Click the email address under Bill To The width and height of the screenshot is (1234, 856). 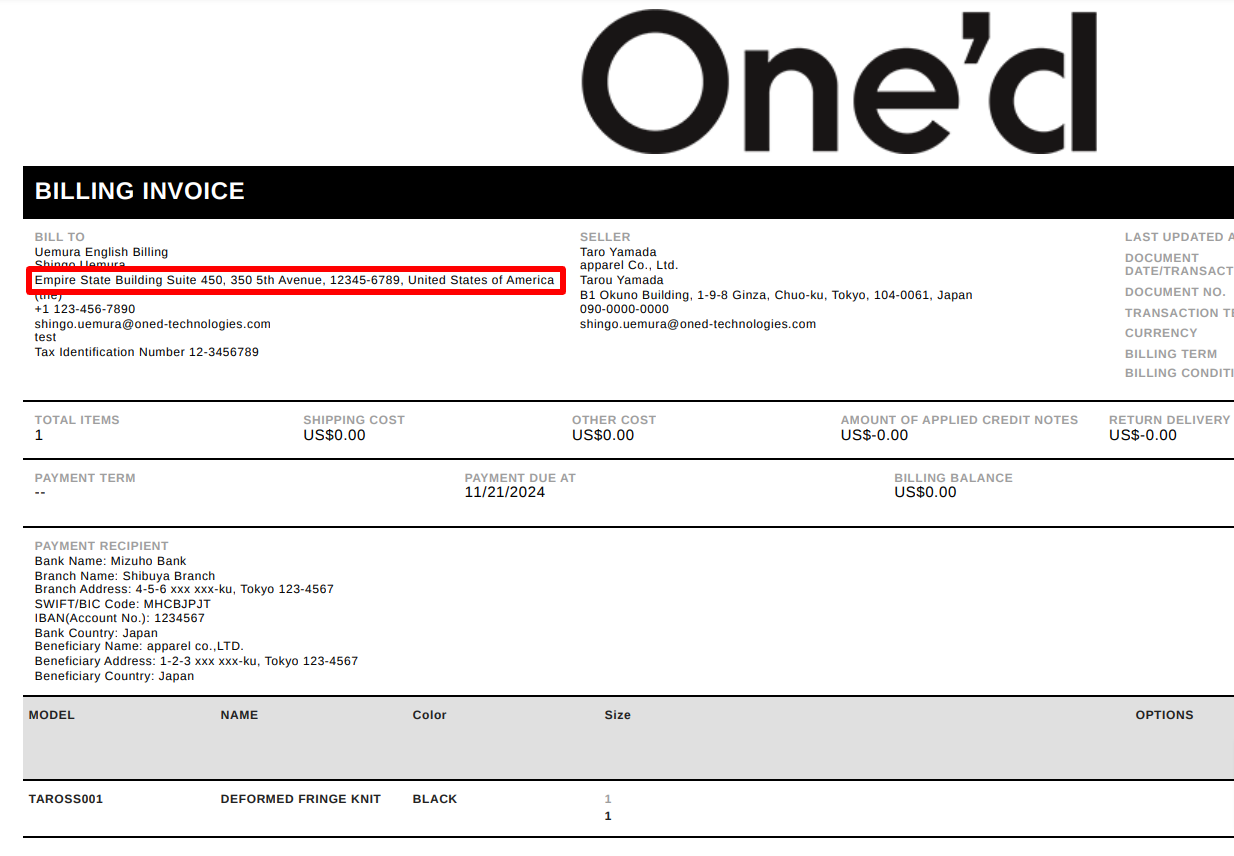[x=153, y=324]
